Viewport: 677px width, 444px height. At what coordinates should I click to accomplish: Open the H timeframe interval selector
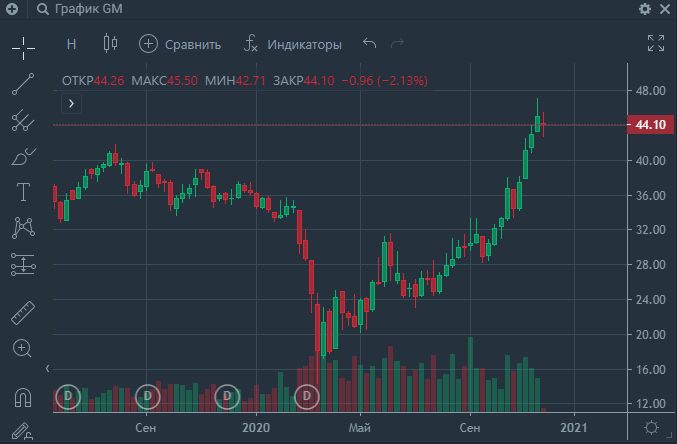(72, 44)
